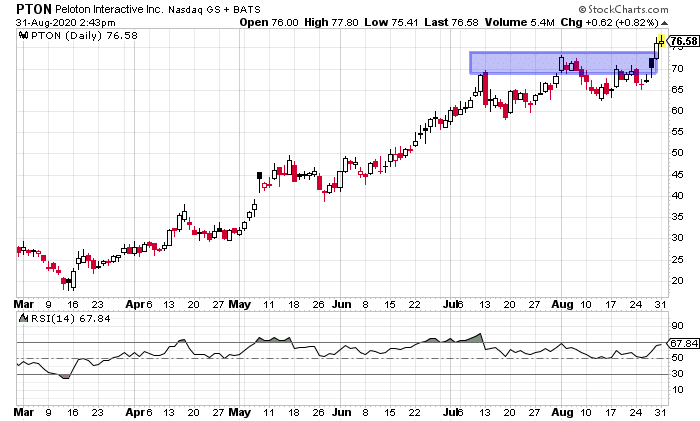Click the PTON (Daily) 76.58 legend text
The height and width of the screenshot is (421, 700).
coord(84,35)
